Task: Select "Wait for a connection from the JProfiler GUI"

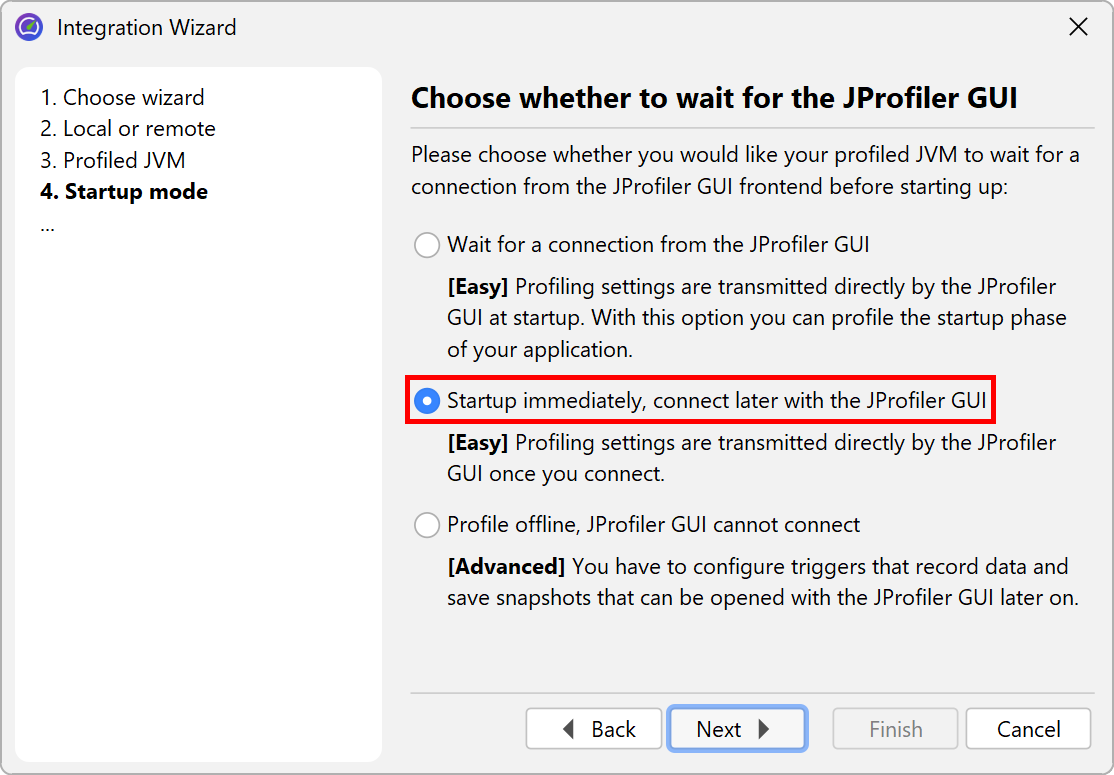Action: tap(428, 245)
